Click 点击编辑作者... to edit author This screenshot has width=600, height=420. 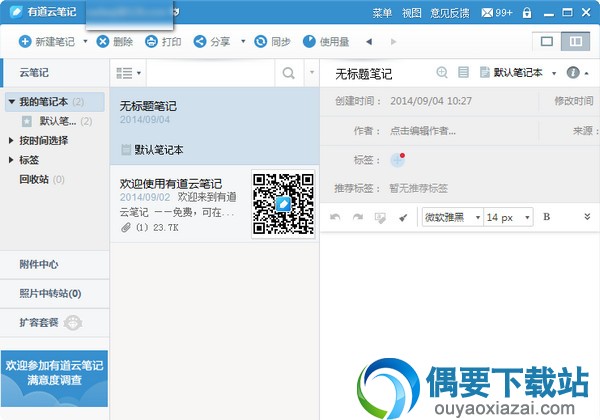(x=422, y=131)
